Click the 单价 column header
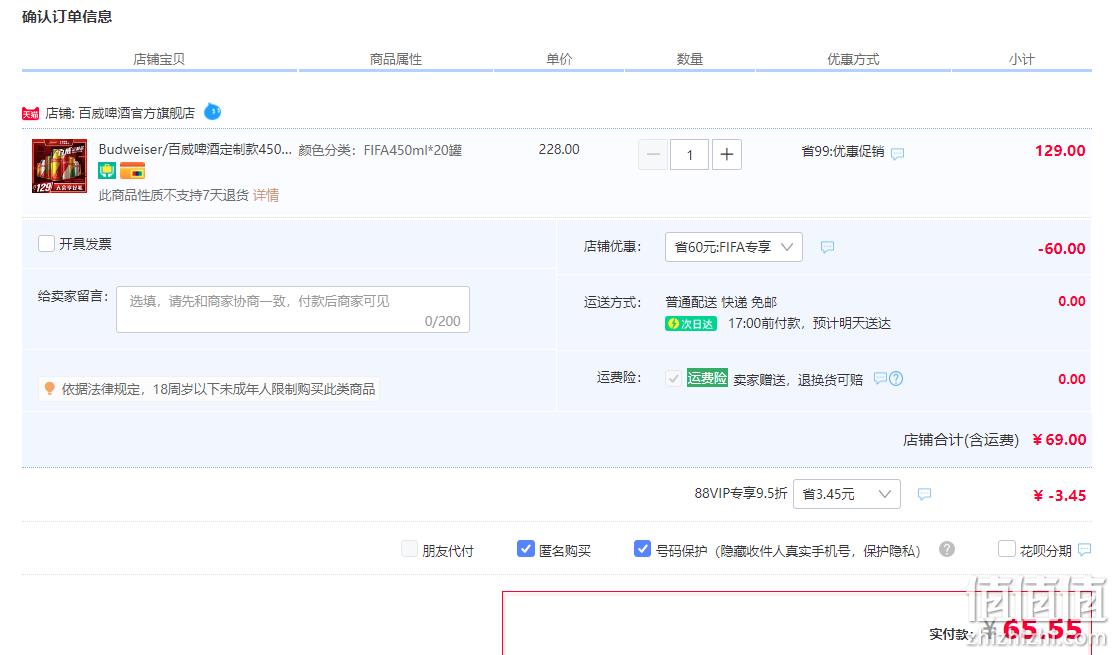1116x655 pixels. coord(559,59)
